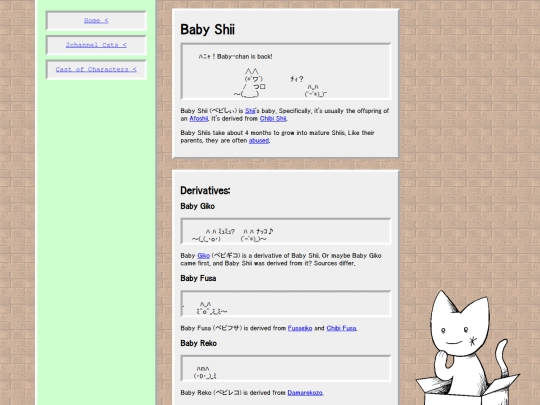Click the Baby Reko subheading
The width and height of the screenshot is (540, 405).
198,343
